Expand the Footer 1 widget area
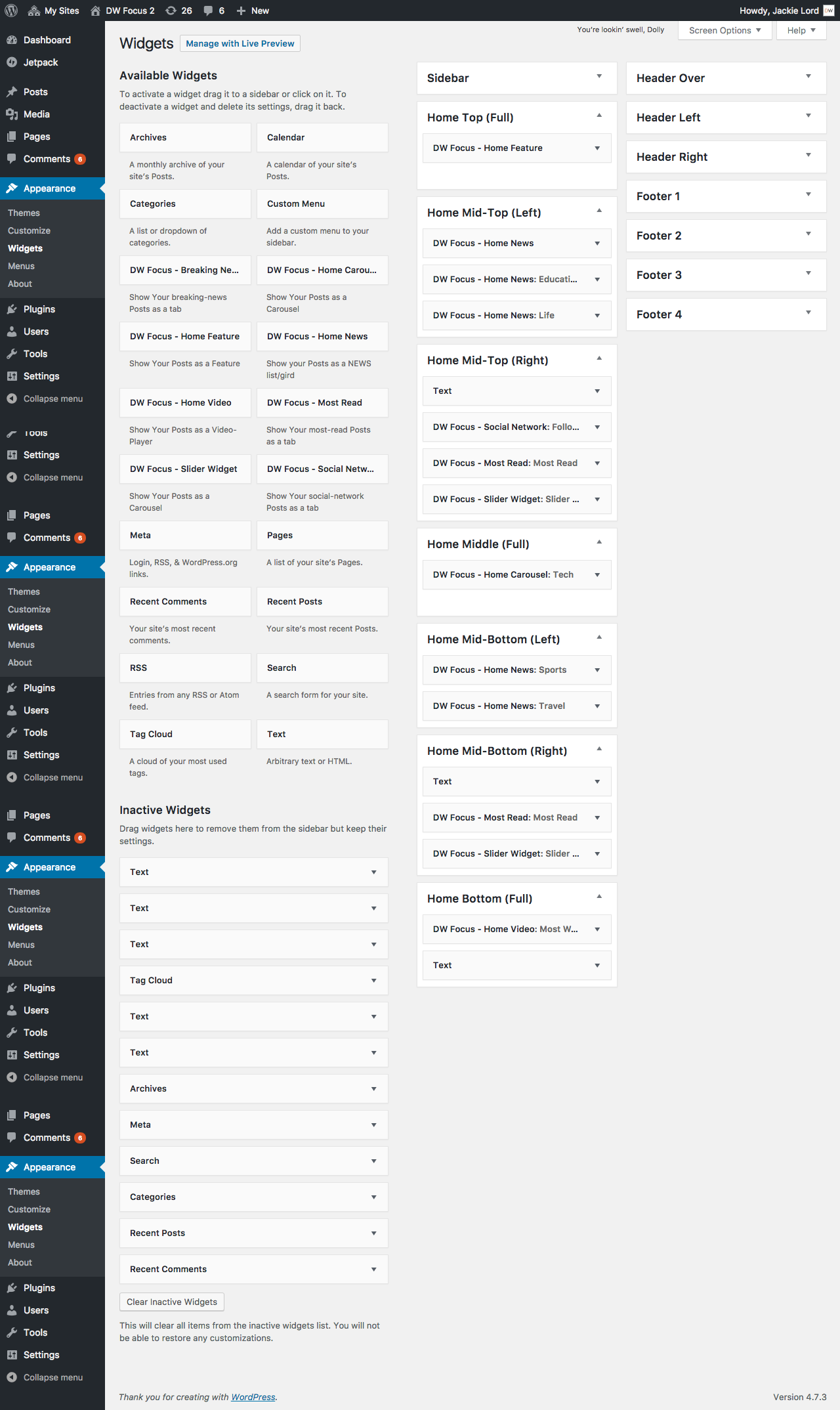This screenshot has width=840, height=1410. click(x=808, y=195)
